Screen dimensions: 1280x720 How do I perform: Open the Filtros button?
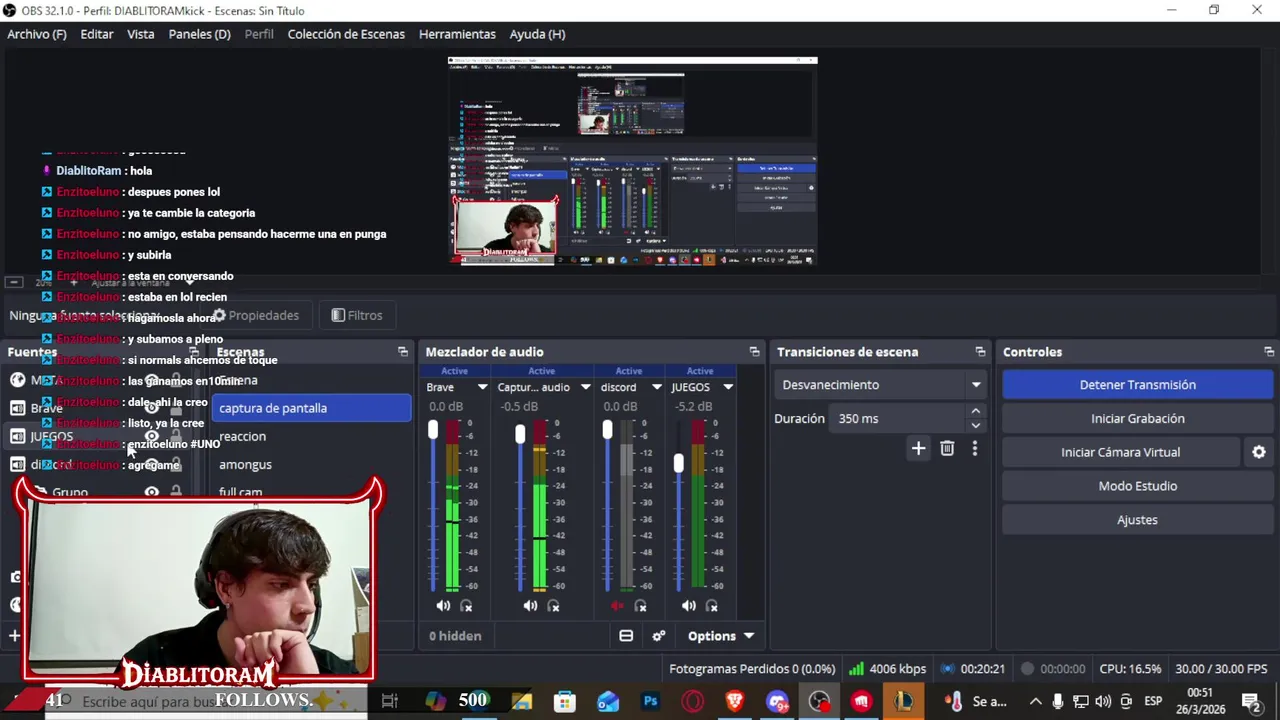point(357,315)
